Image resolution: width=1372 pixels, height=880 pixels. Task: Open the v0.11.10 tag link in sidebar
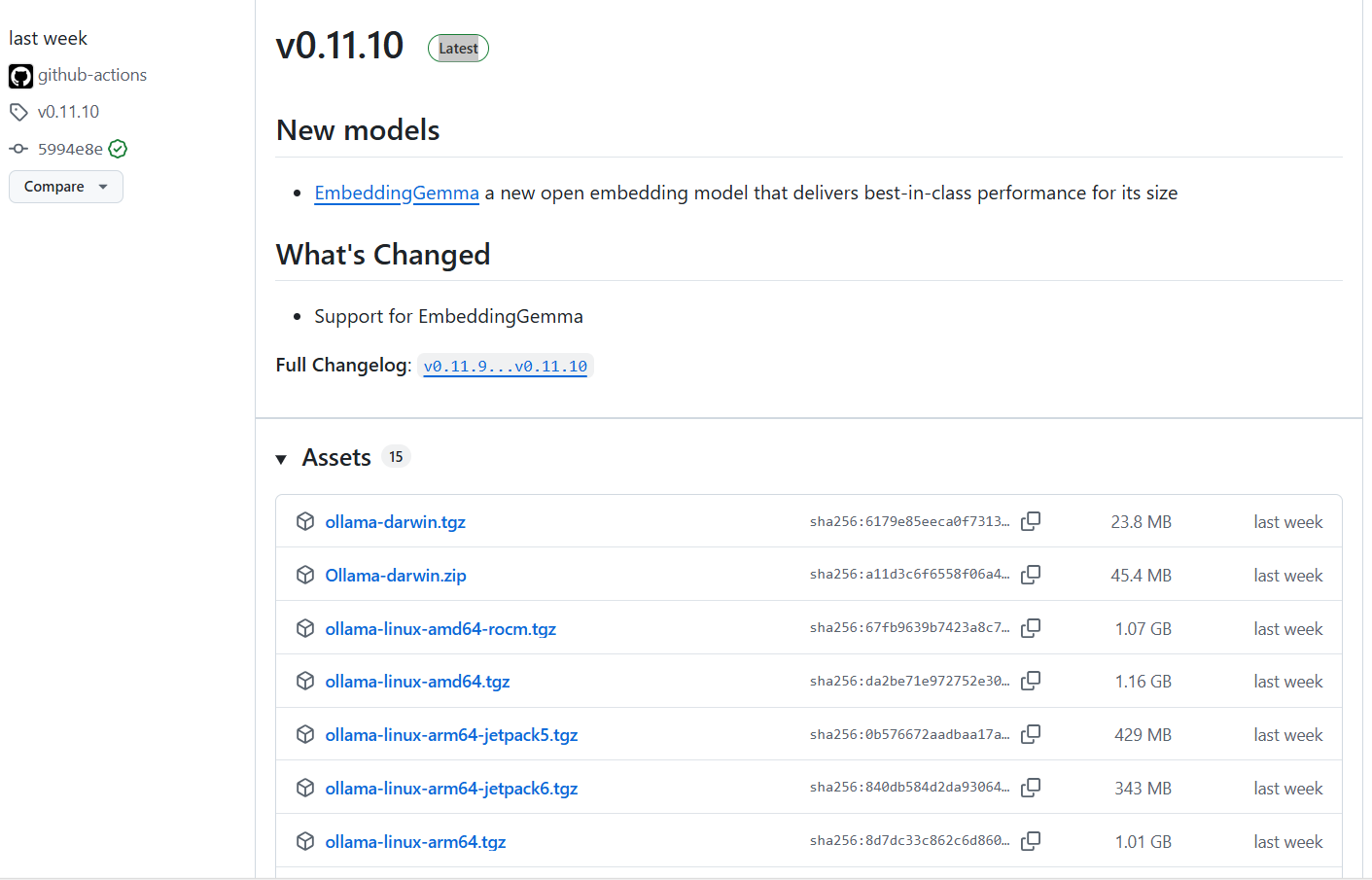68,112
